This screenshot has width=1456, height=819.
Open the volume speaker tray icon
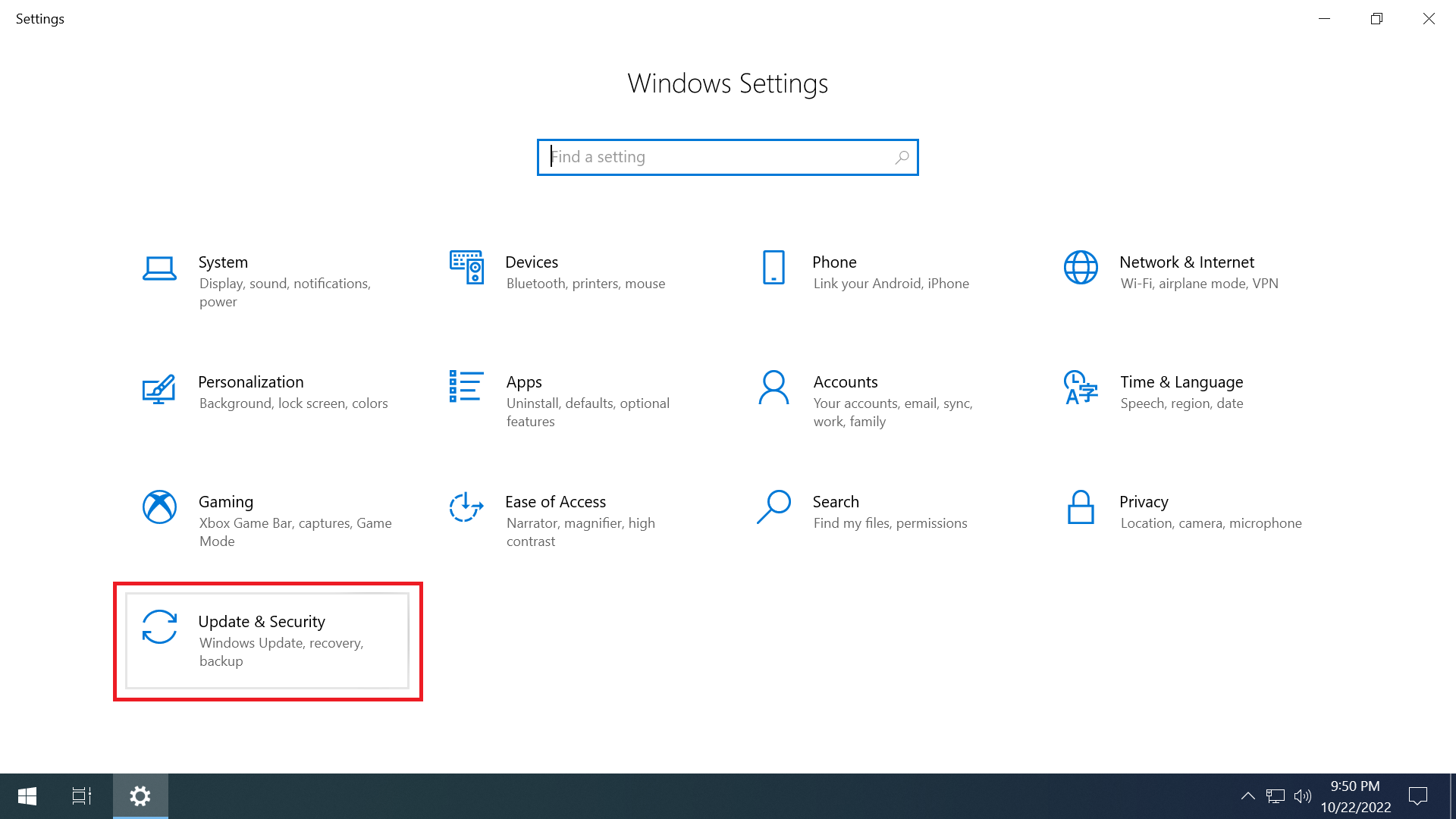point(1303,796)
